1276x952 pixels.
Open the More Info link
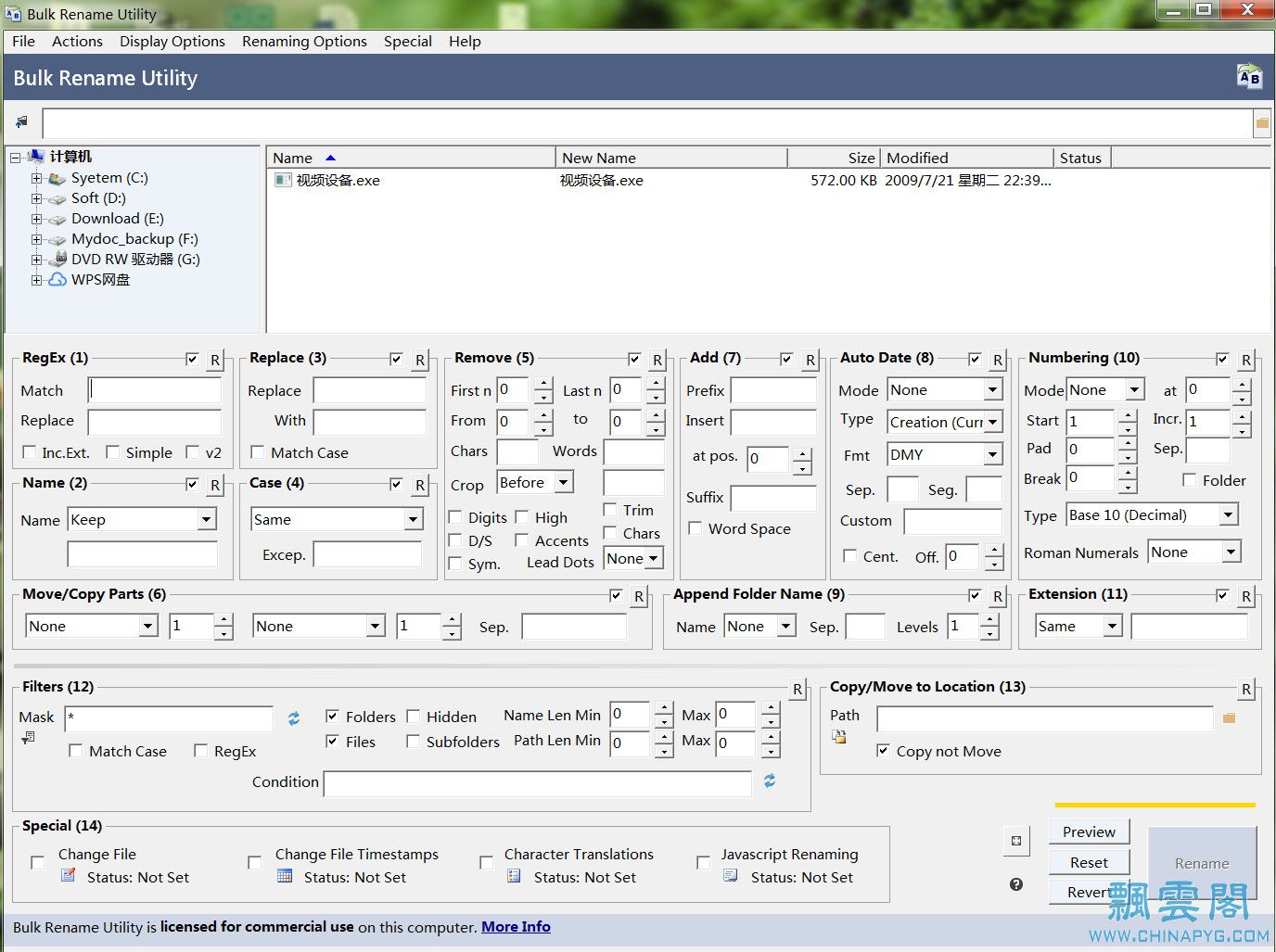coord(516,926)
